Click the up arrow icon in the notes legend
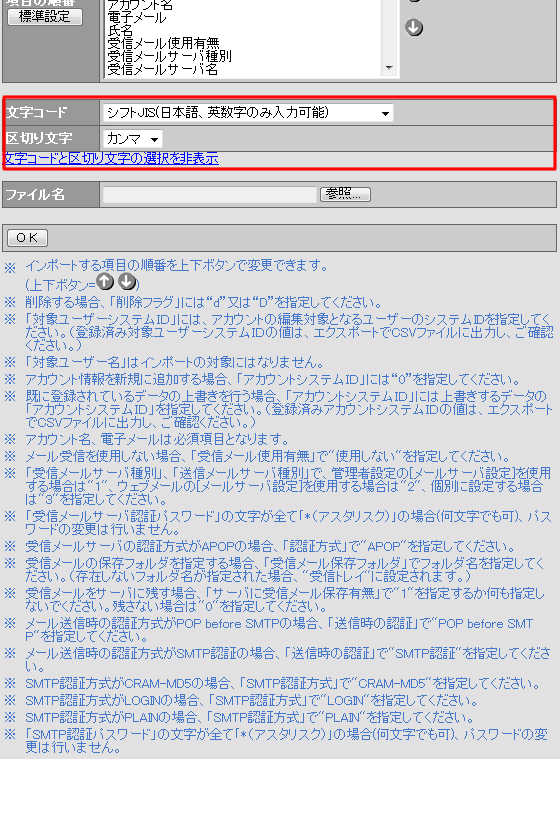 (x=105, y=282)
